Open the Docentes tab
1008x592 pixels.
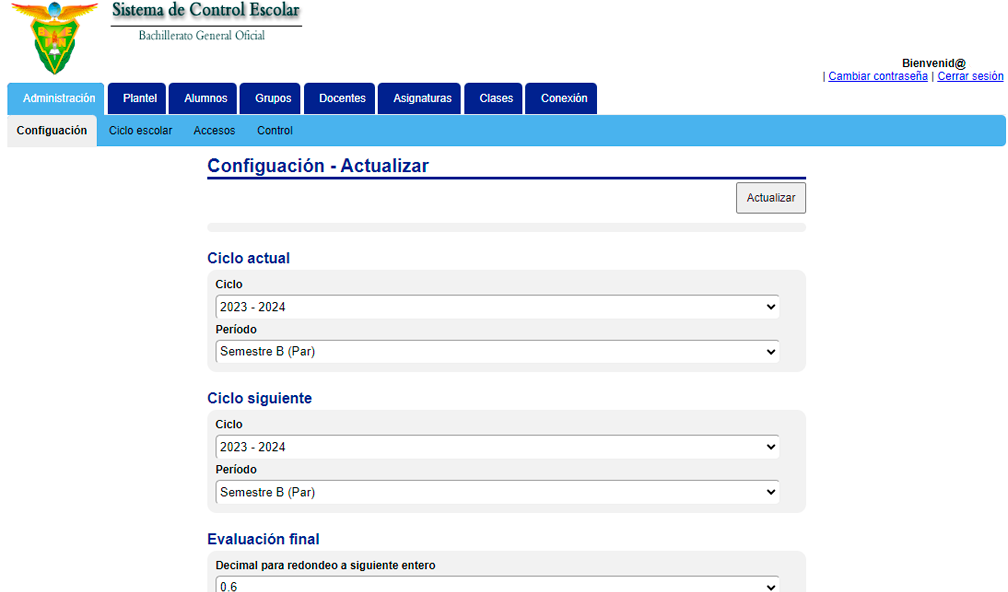coord(339,98)
